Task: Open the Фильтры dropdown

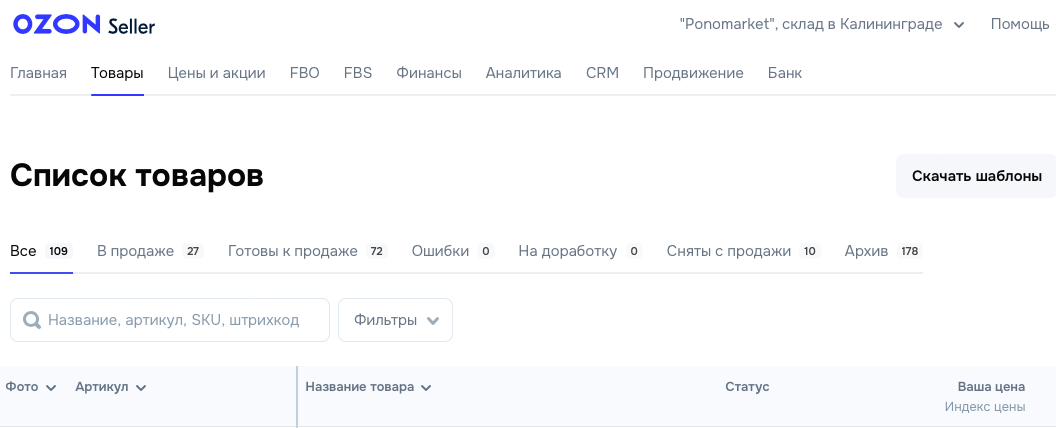Action: (396, 320)
